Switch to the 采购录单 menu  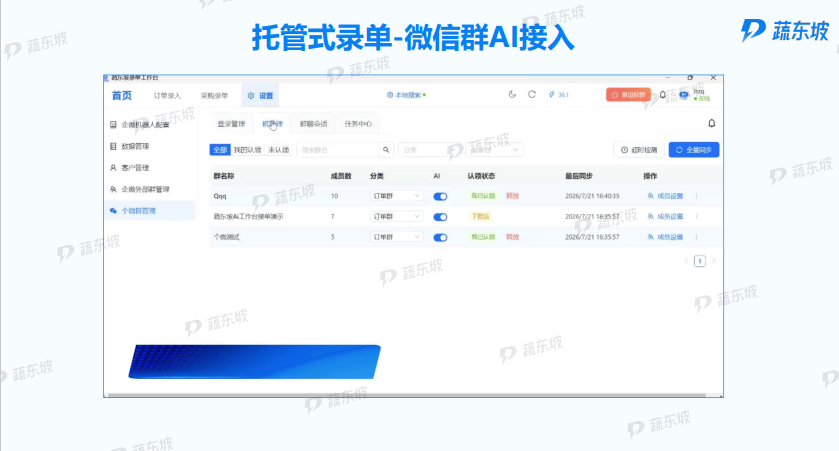pos(214,96)
